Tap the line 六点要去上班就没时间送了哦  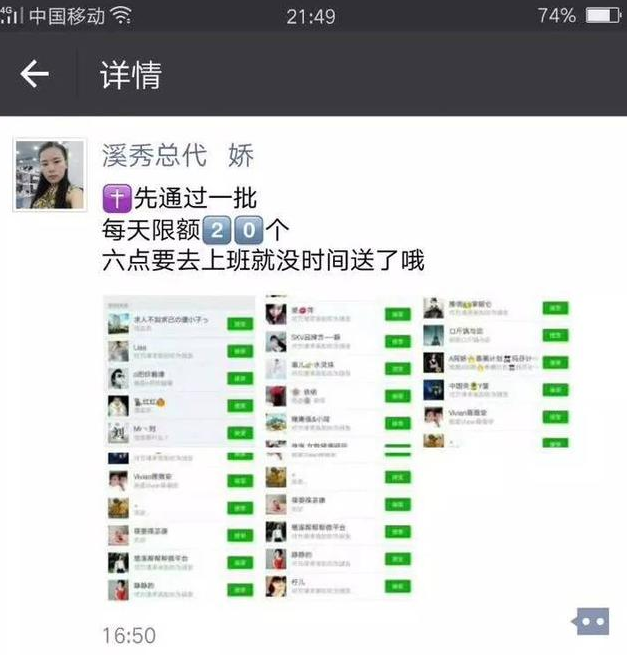tap(263, 260)
